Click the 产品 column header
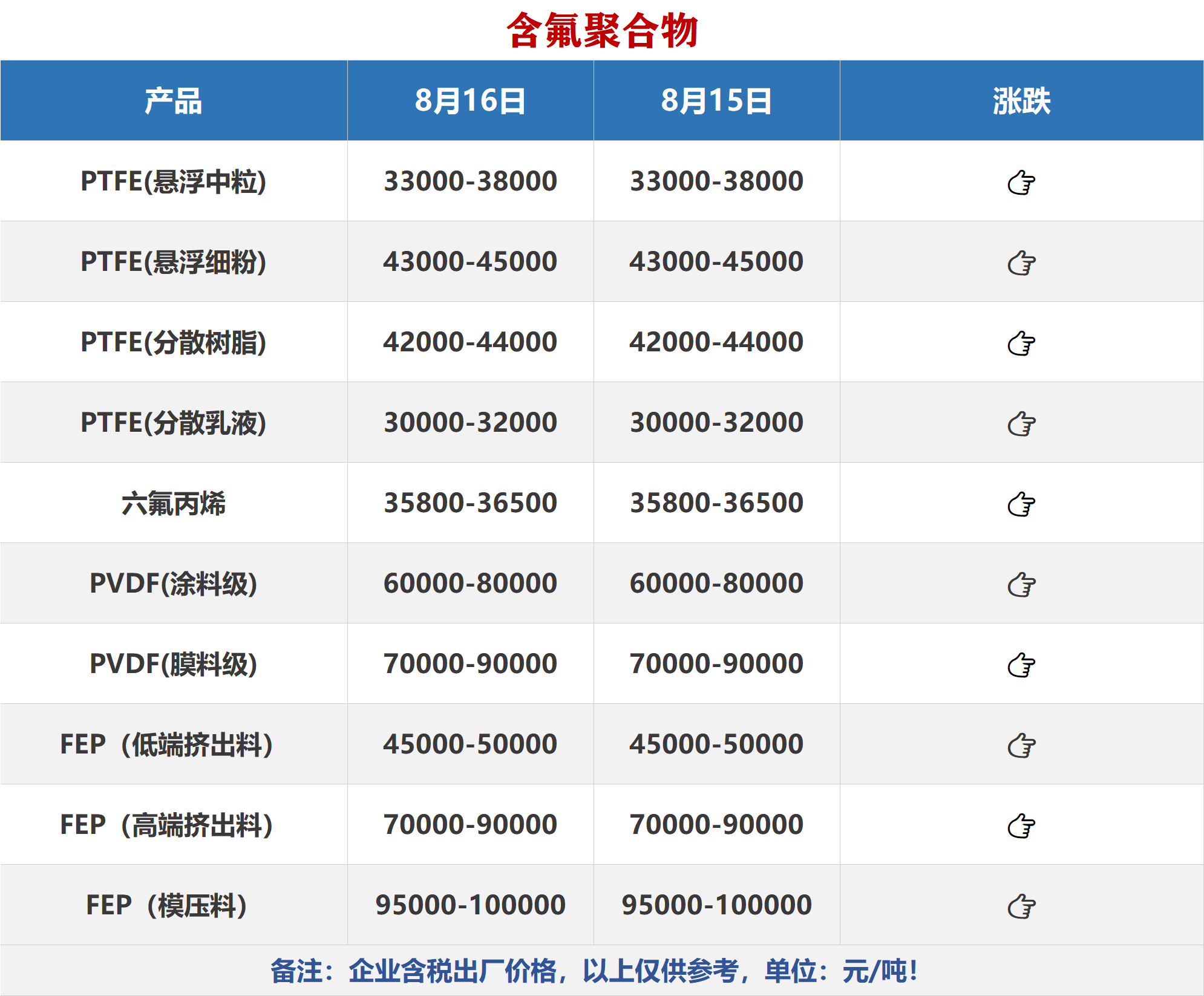The image size is (1204, 996). pyautogui.click(x=174, y=101)
